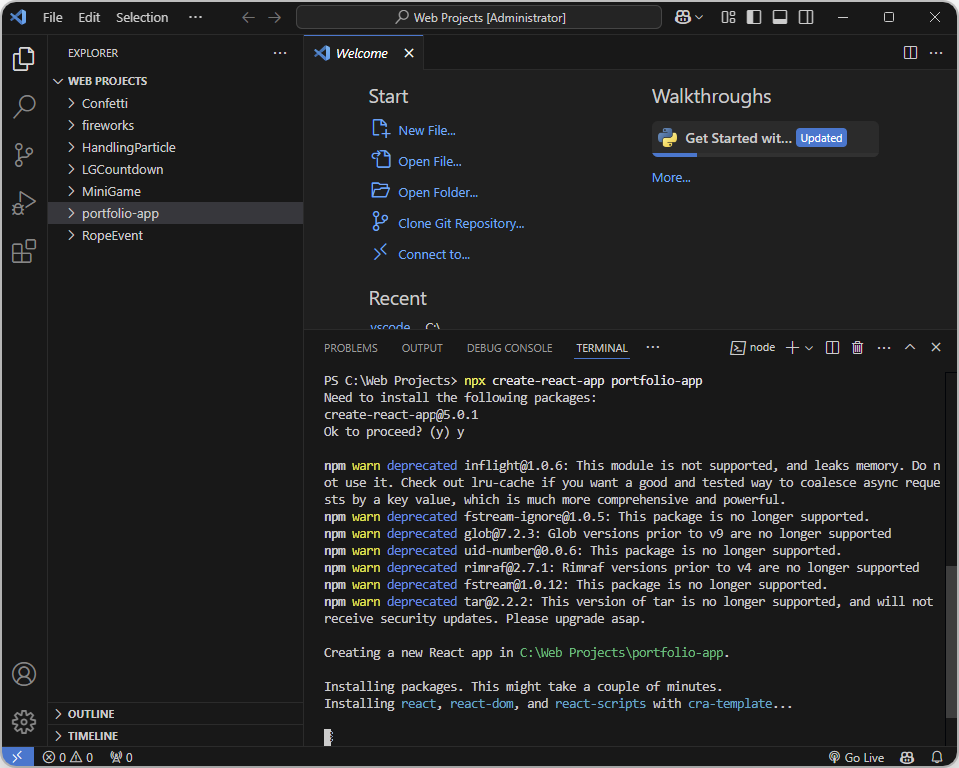Open the File menu
The image size is (959, 768).
tap(53, 17)
